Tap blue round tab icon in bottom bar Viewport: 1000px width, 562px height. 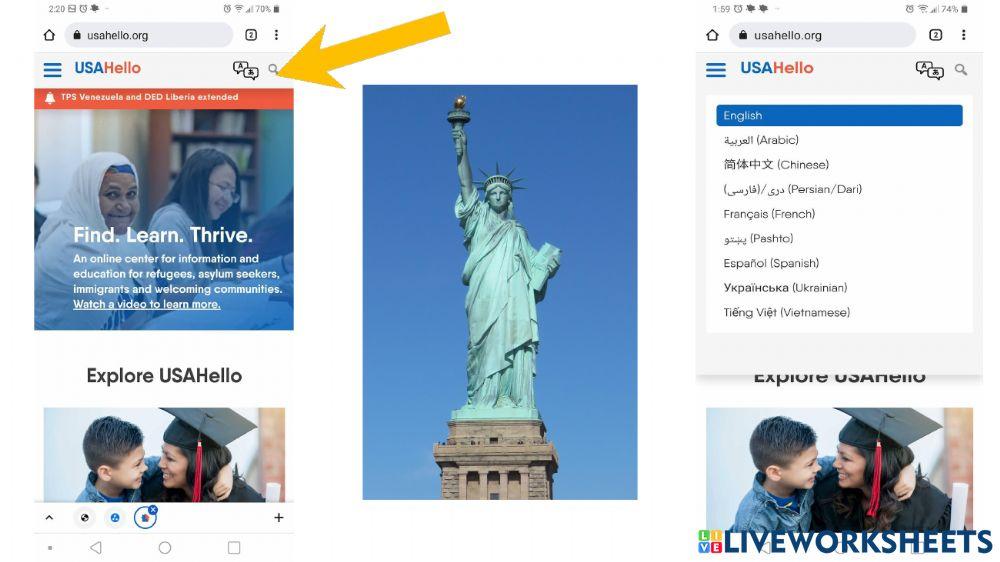[115, 518]
